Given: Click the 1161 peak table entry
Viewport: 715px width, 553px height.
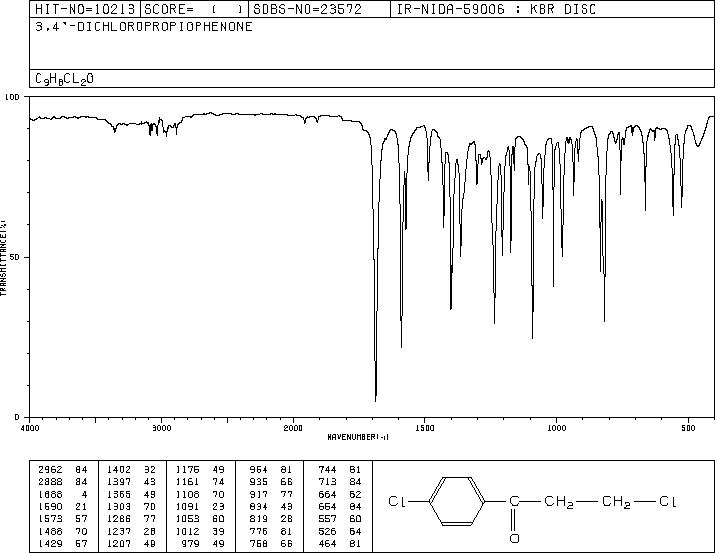Looking at the screenshot, I should point(200,482).
